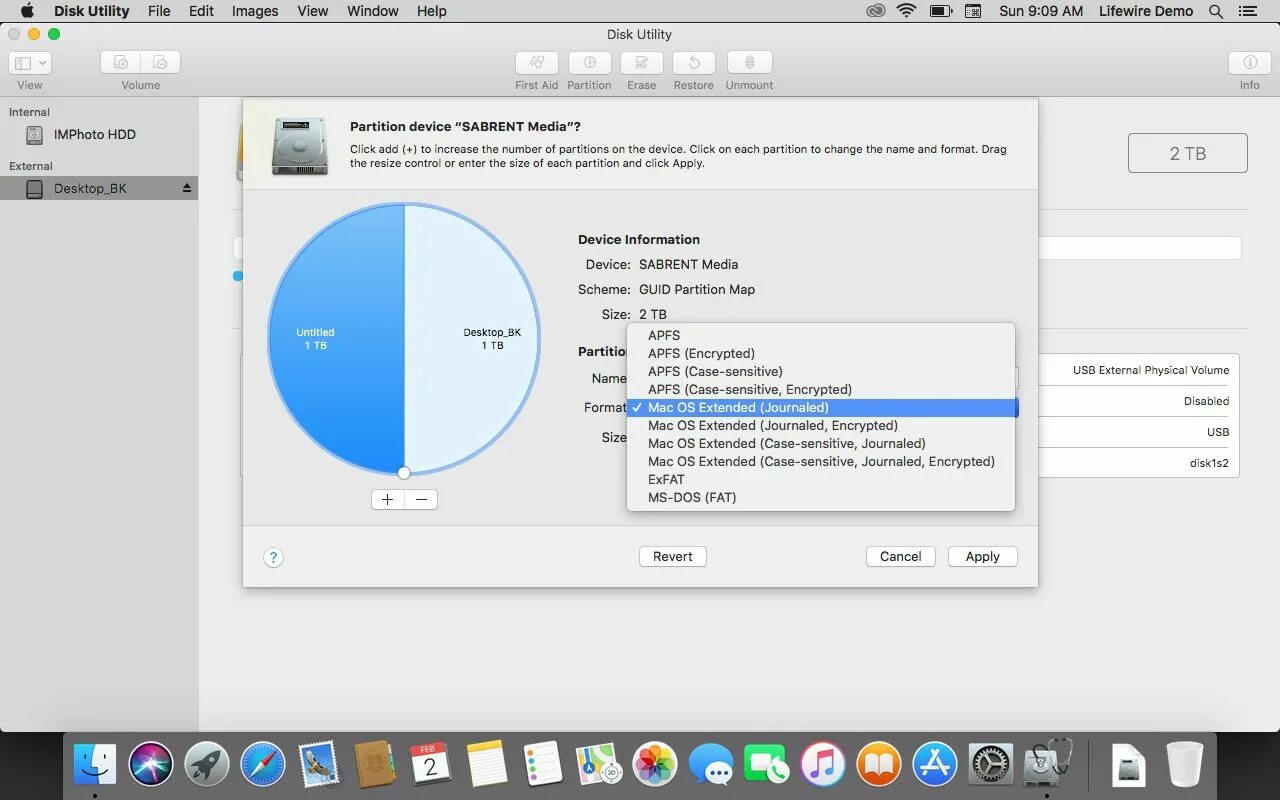Click the Unmount toolbar icon
The height and width of the screenshot is (800, 1280).
749,62
